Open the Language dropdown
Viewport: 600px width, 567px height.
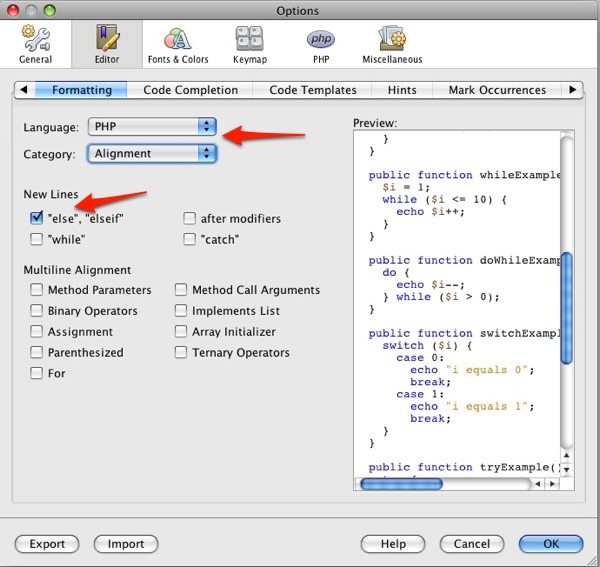[152, 127]
